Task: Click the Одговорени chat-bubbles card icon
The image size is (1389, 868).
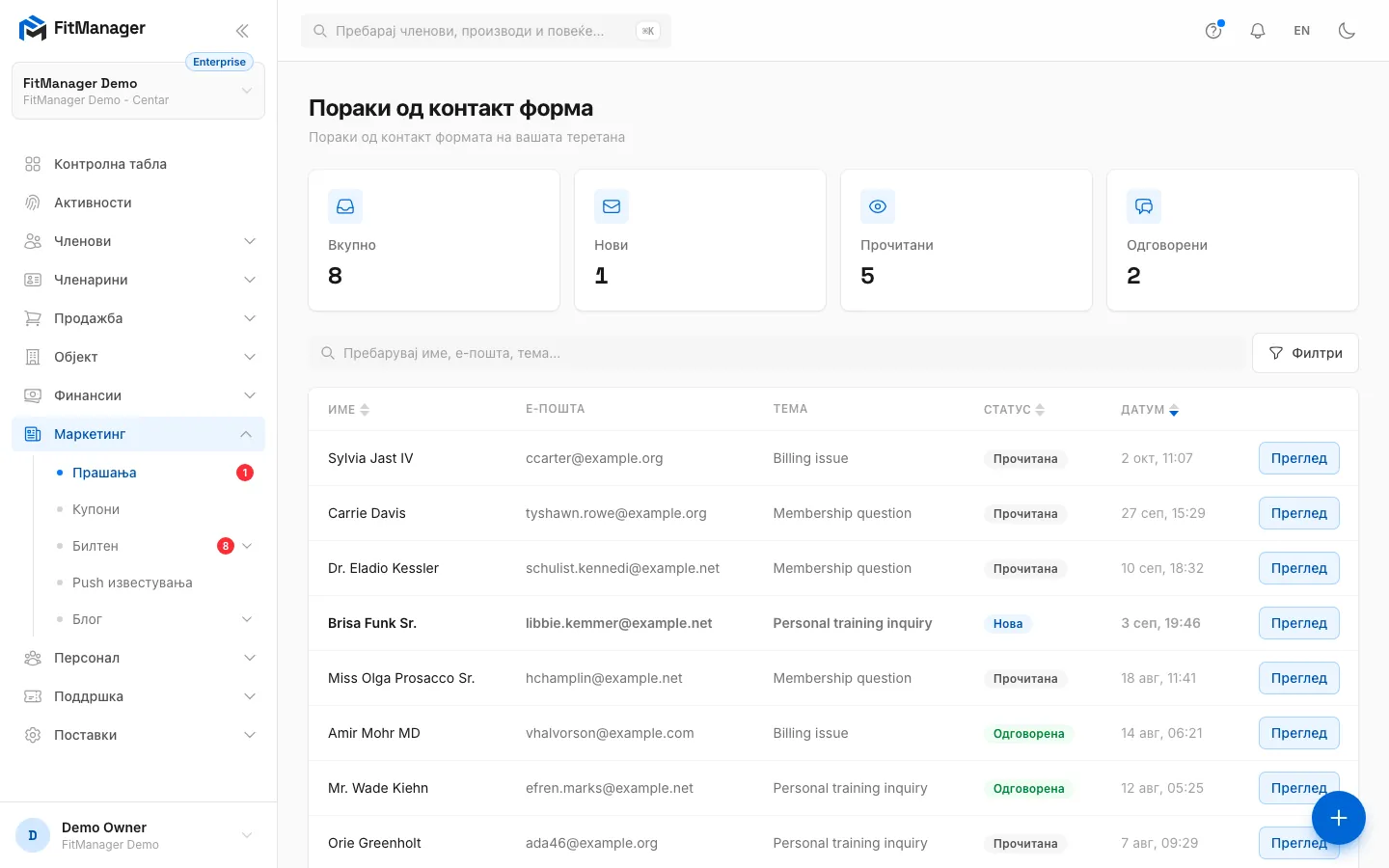Action: pos(1144,206)
